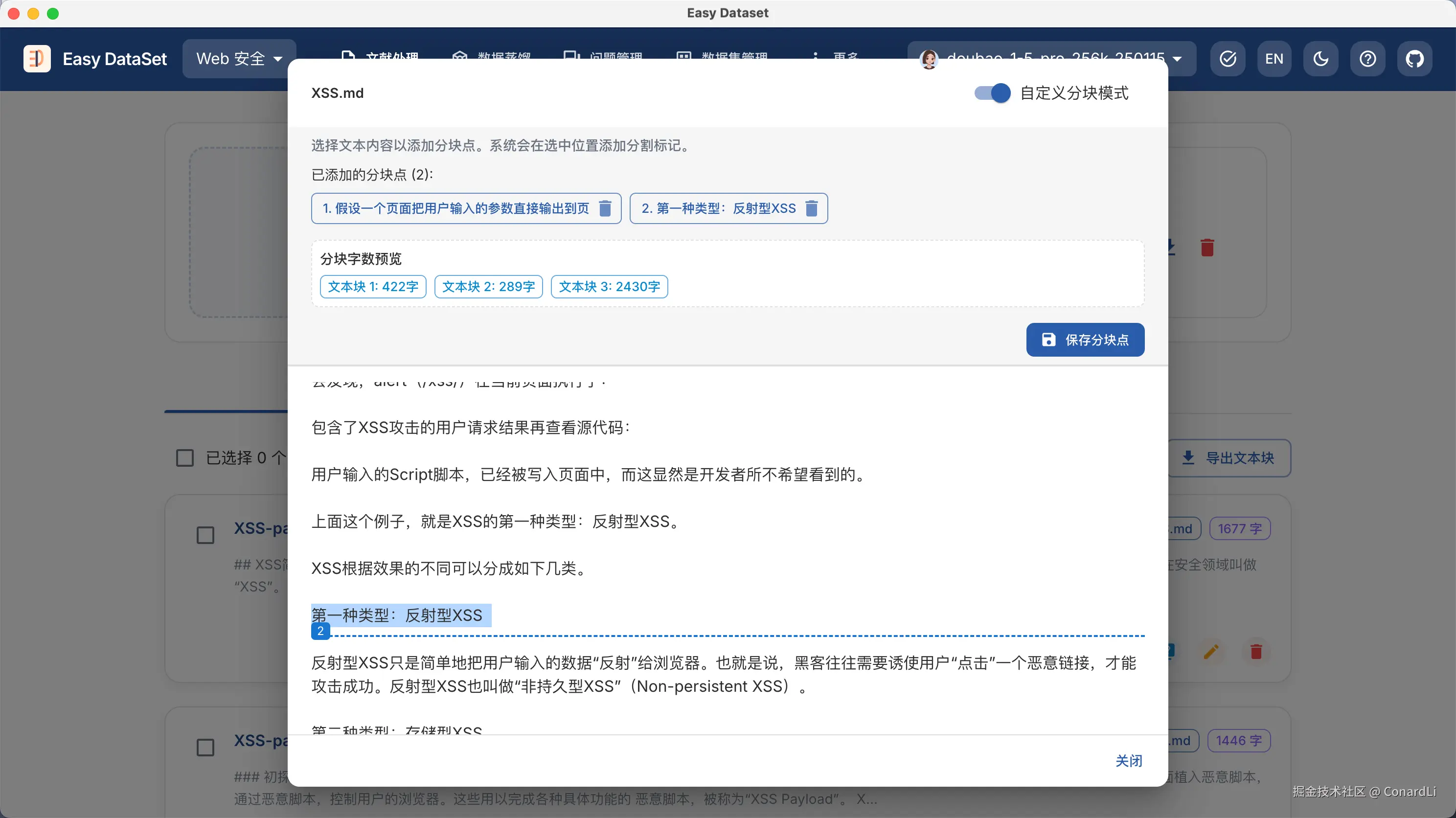
Task: Open the 文献处理 navigation tab
Action: click(380, 57)
